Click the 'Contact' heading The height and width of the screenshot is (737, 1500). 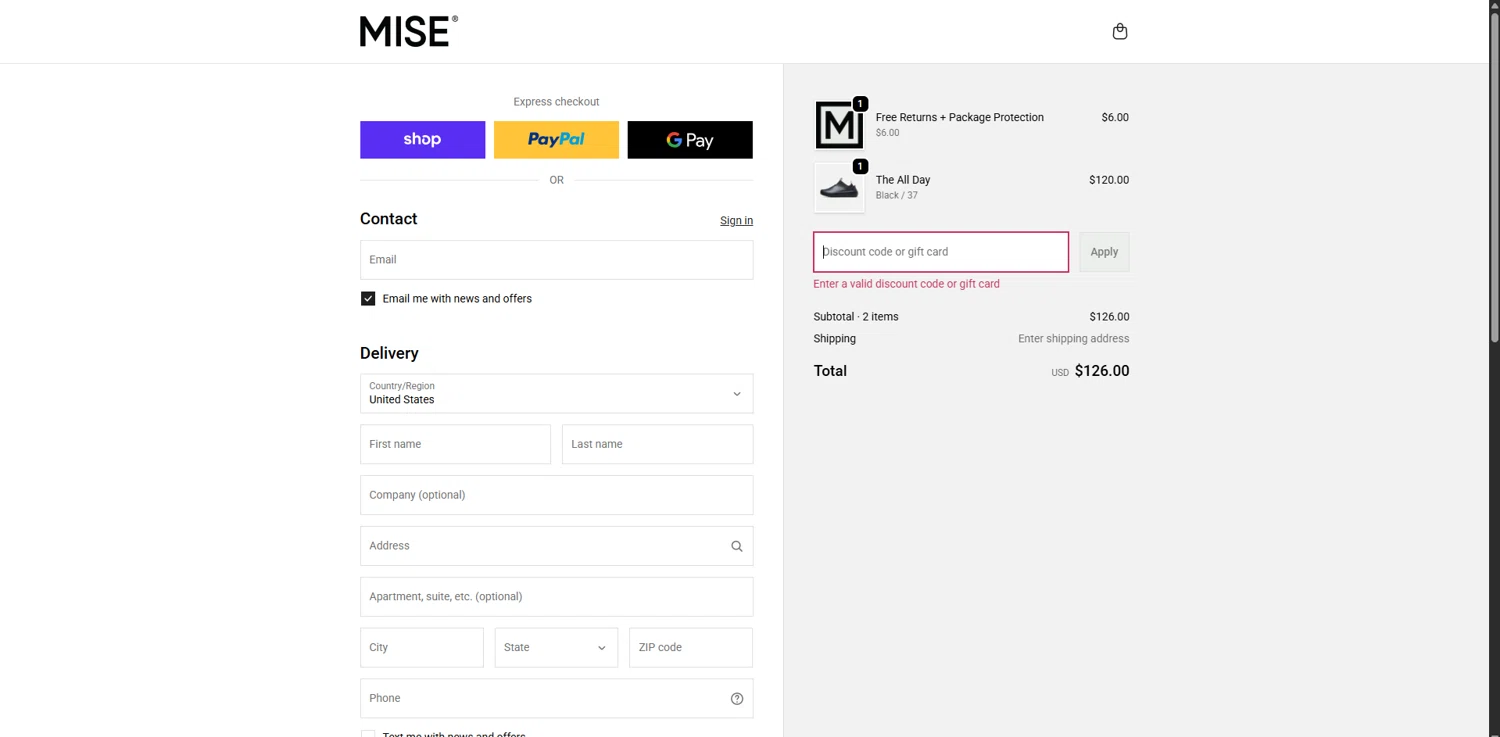pos(388,219)
